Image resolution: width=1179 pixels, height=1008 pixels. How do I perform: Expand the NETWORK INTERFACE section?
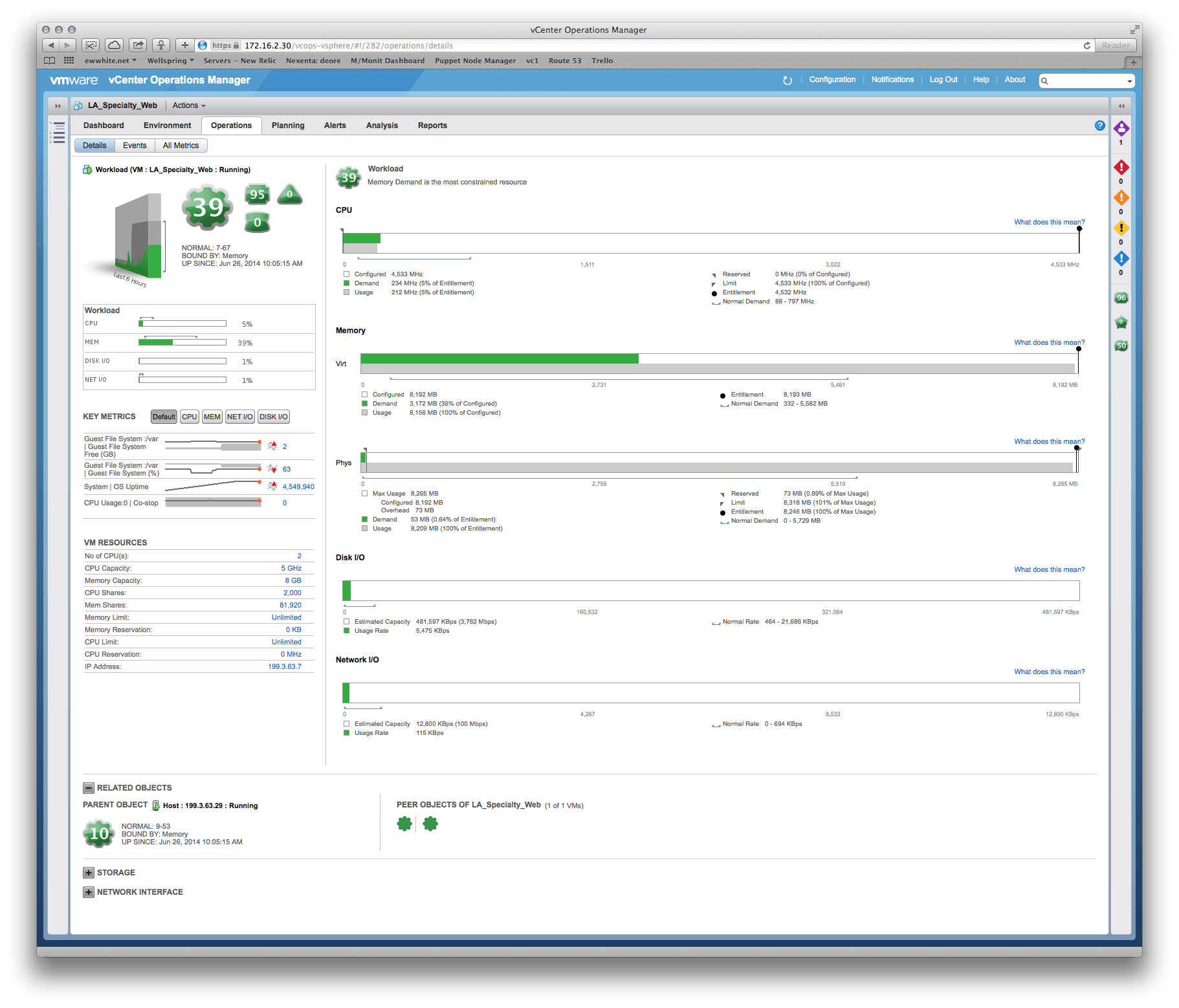click(x=89, y=892)
